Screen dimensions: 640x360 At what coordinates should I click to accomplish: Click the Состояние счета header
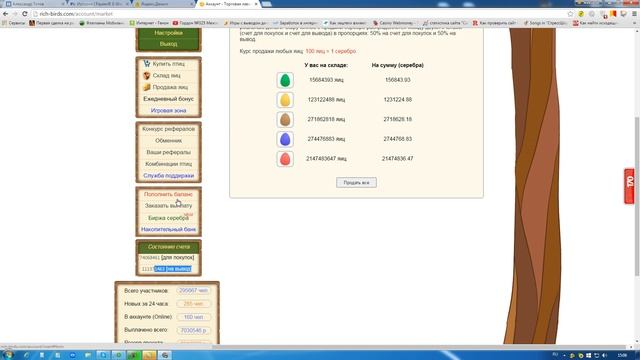169,247
